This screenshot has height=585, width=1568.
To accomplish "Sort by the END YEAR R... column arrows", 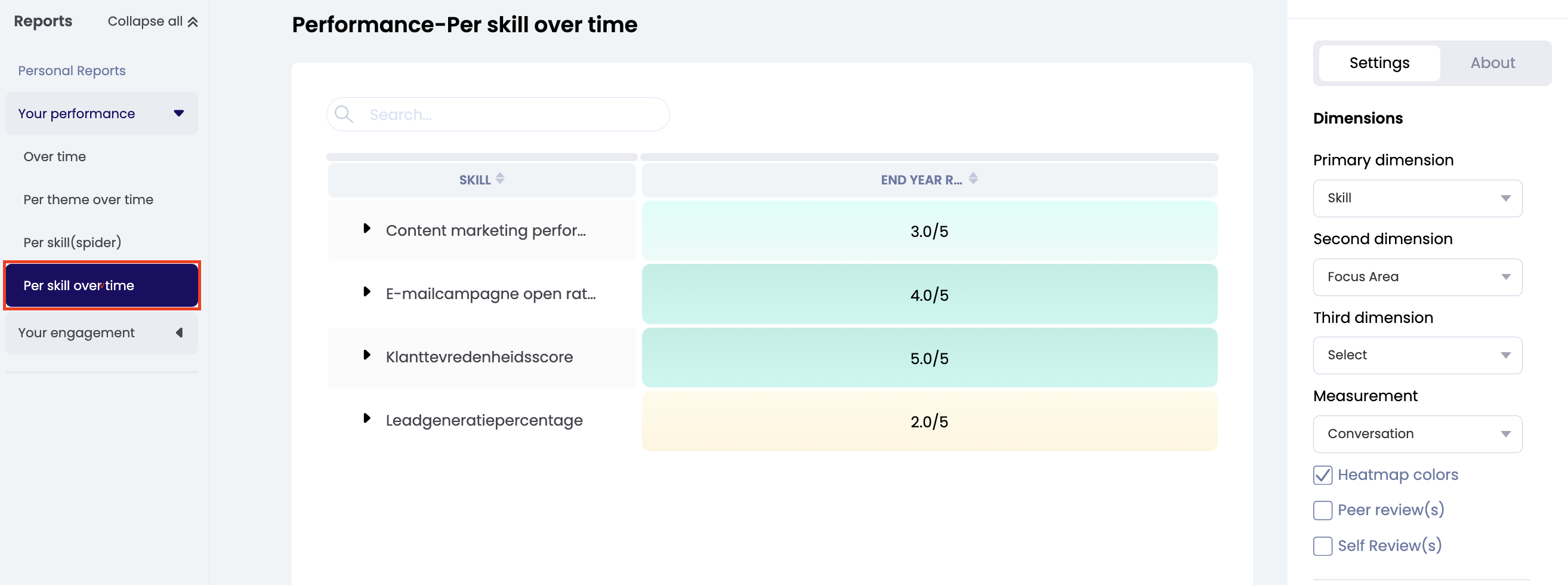I will click(973, 179).
